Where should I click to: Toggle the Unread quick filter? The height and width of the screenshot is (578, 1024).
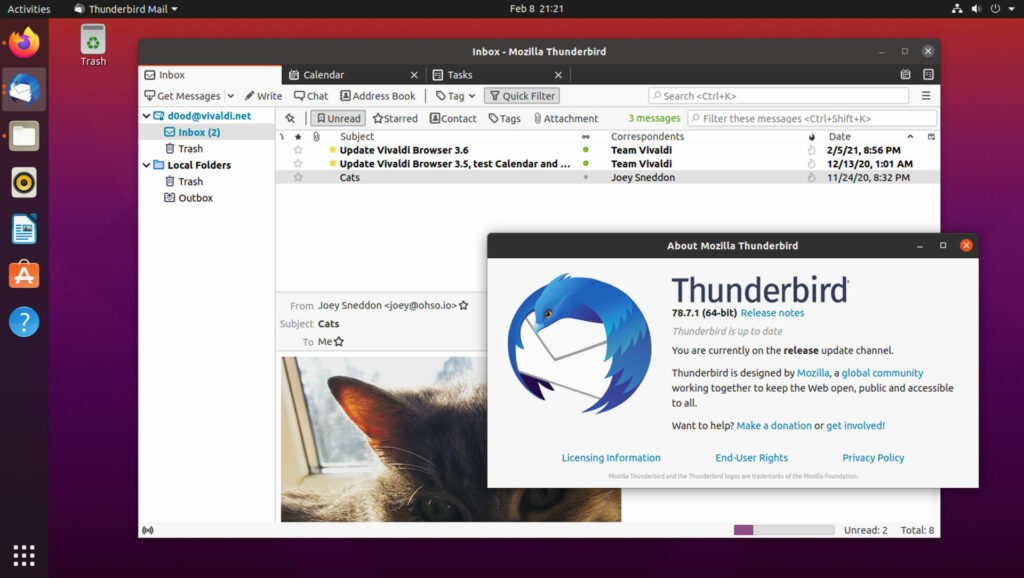coord(338,118)
